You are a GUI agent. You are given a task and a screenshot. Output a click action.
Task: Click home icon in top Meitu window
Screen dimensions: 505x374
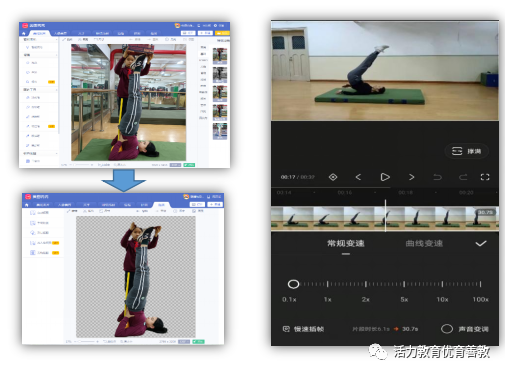pyautogui.click(x=23, y=33)
